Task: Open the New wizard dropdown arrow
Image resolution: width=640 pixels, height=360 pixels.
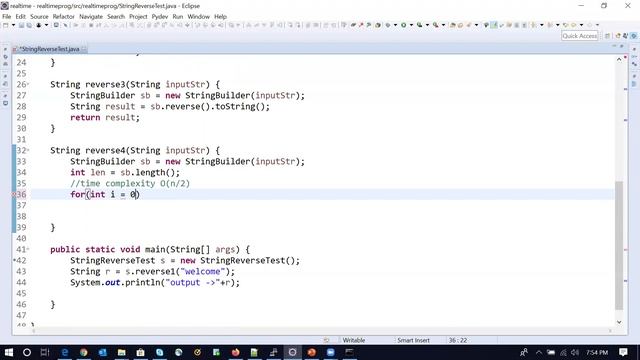Action: coord(13,25)
